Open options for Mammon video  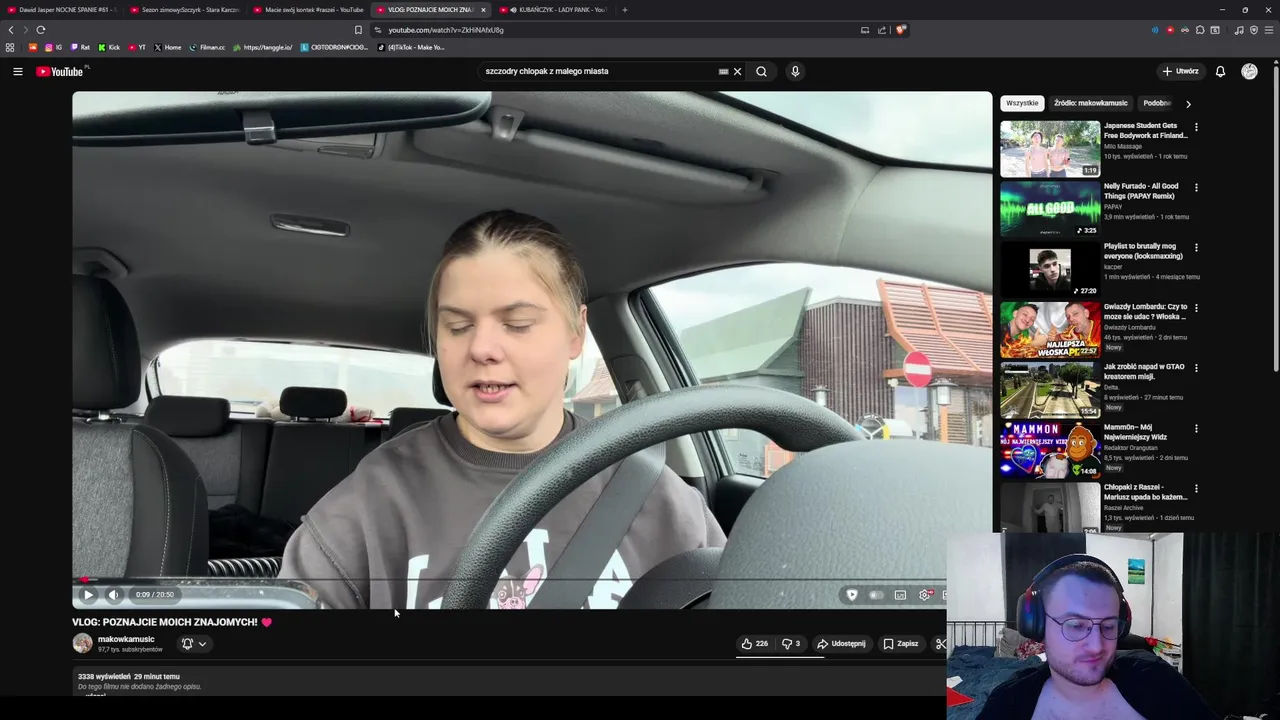(x=1196, y=428)
